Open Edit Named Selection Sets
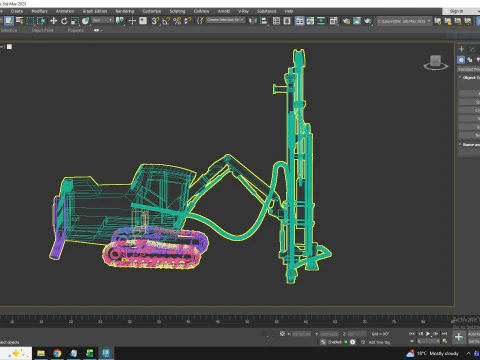 pyautogui.click(x=200, y=21)
